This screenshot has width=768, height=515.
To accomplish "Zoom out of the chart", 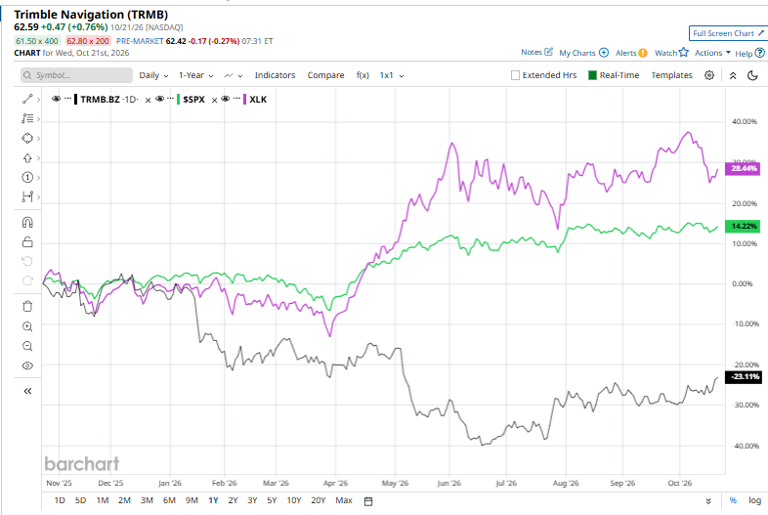I will 27,346.
